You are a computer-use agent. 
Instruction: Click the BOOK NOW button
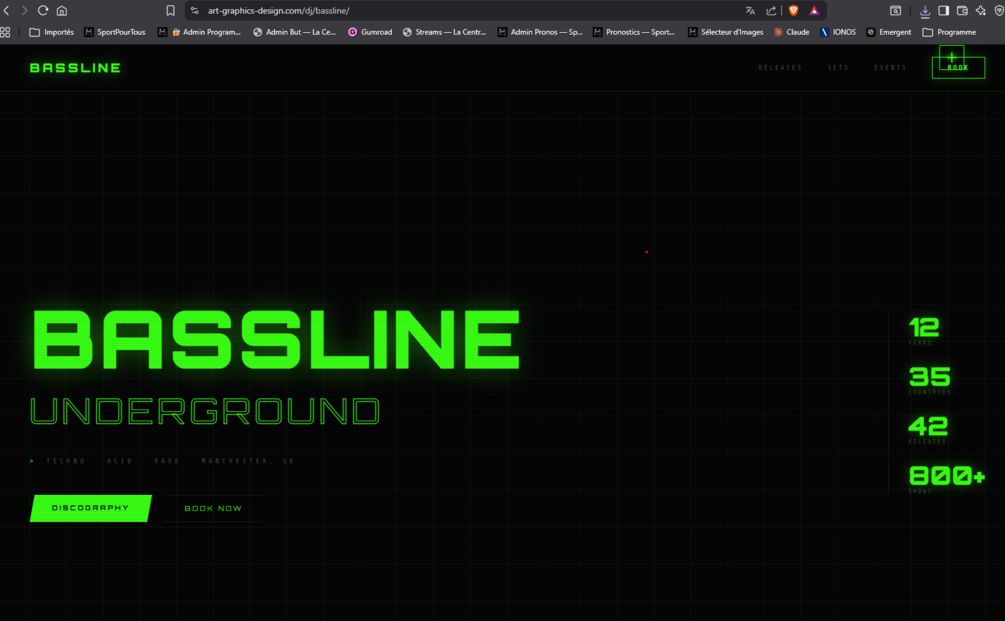coord(213,508)
